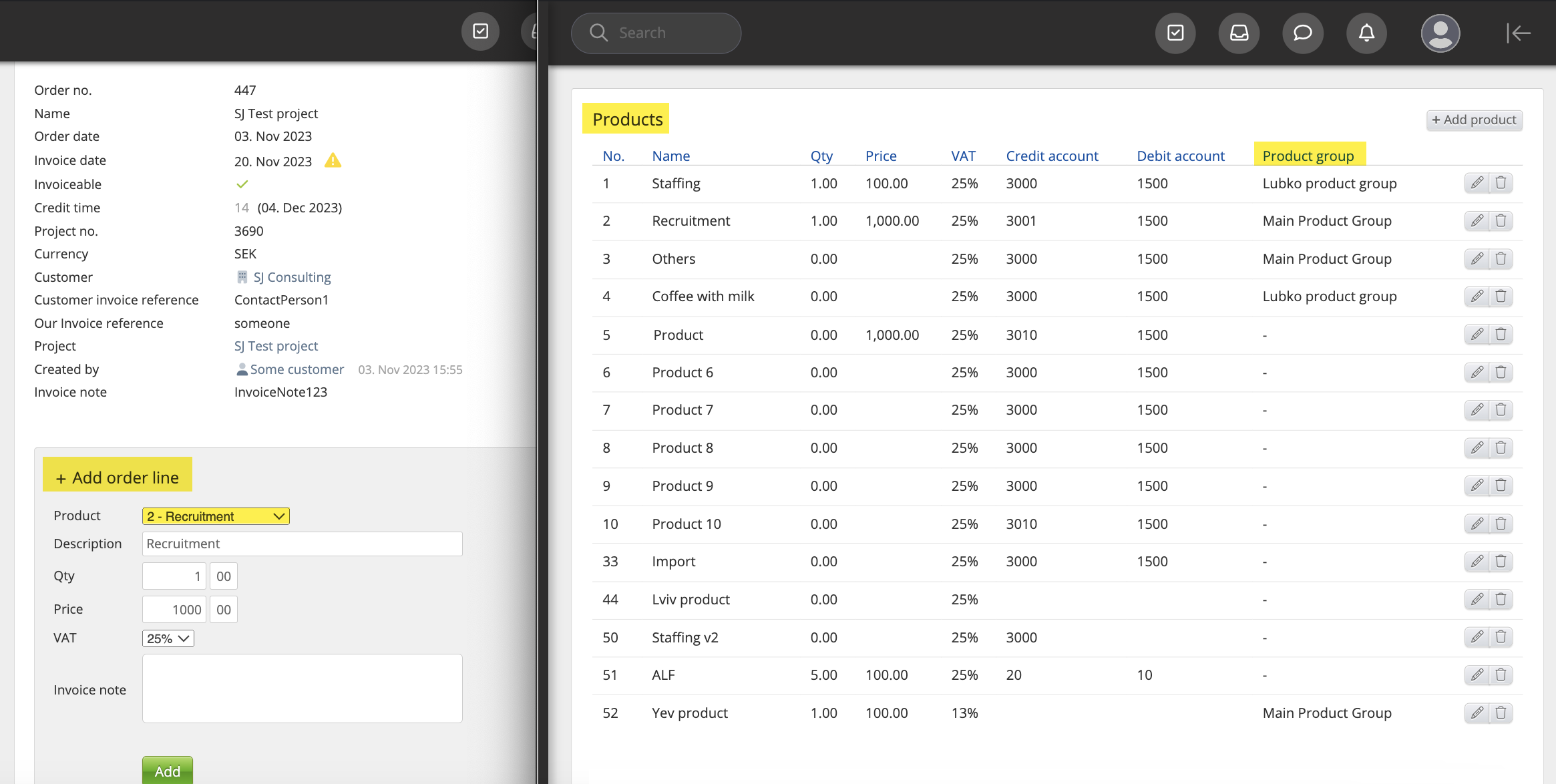Click the invoice date warning triangle
Viewport: 1556px width, 784px height.
click(333, 161)
